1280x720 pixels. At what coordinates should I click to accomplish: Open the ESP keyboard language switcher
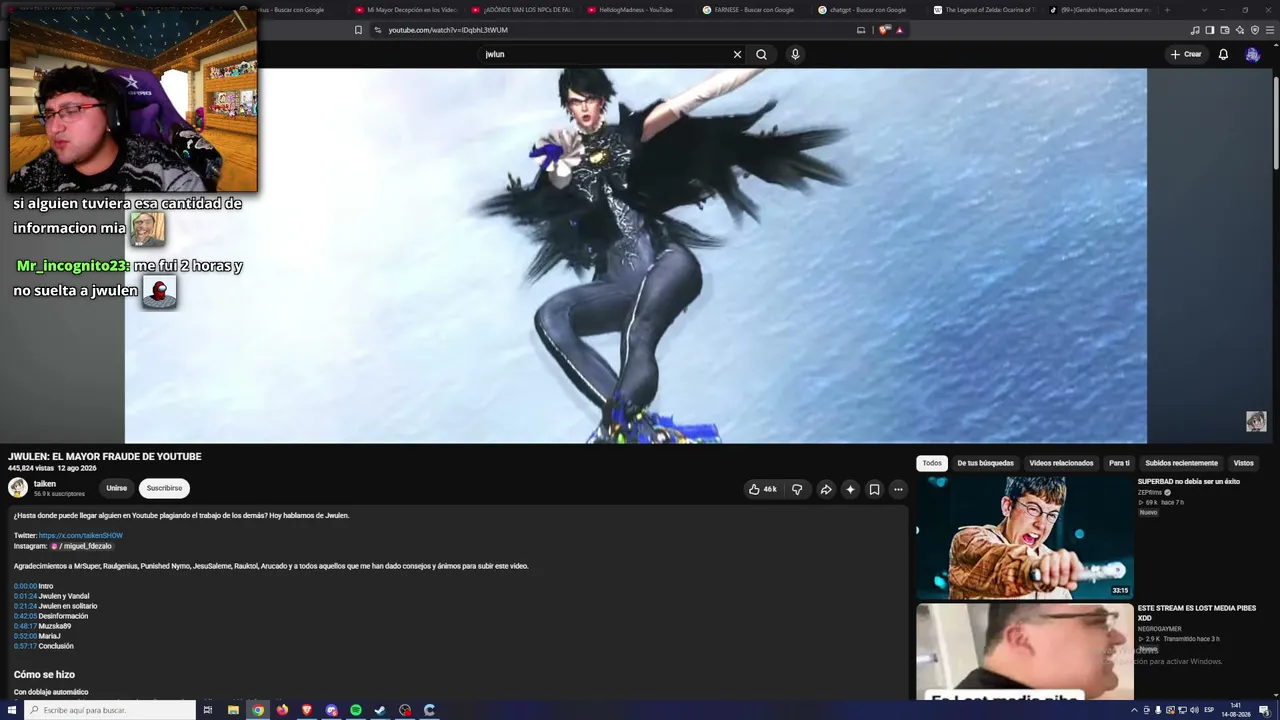pyautogui.click(x=1209, y=710)
